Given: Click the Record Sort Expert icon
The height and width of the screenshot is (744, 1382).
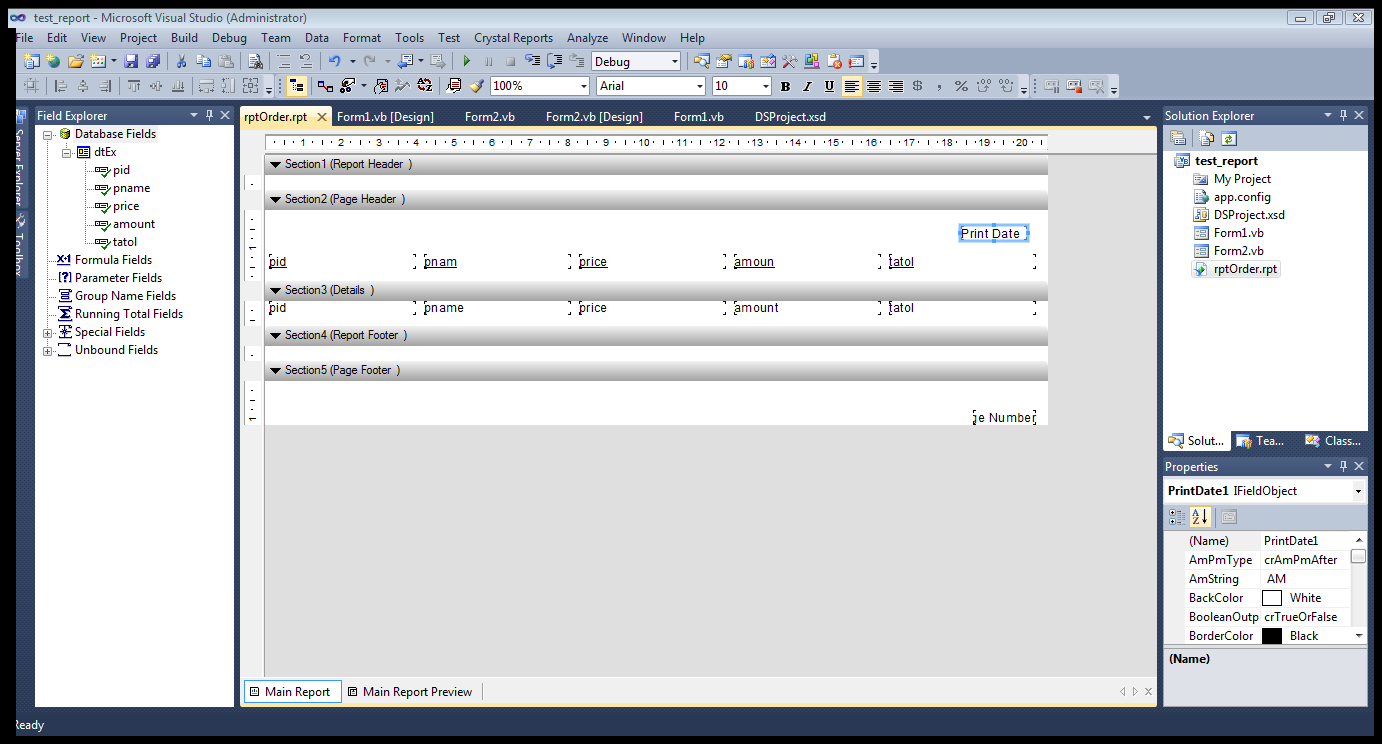Looking at the screenshot, I should (x=425, y=86).
